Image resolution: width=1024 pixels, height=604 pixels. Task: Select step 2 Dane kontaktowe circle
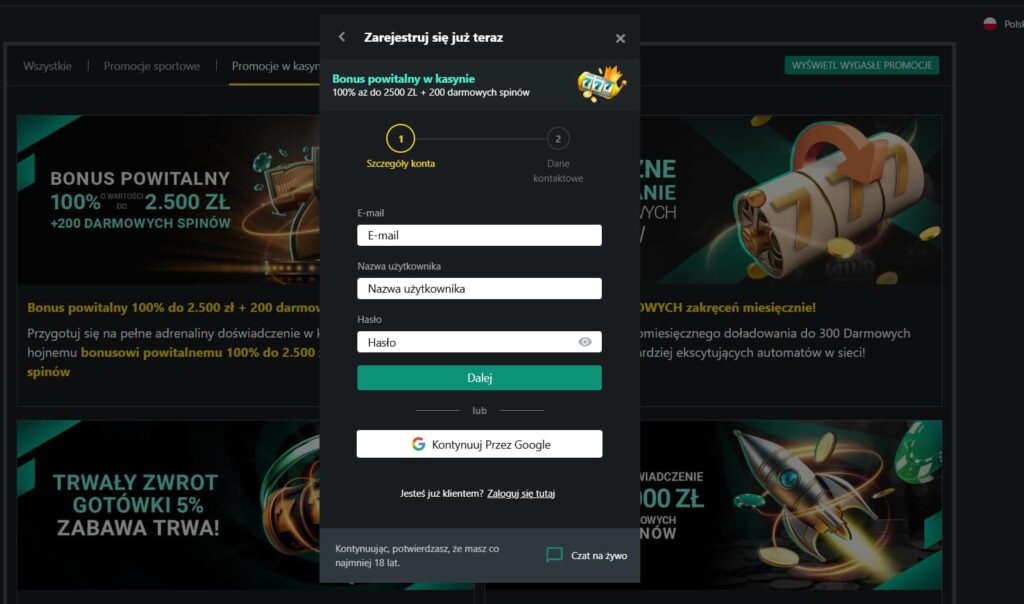(x=558, y=138)
